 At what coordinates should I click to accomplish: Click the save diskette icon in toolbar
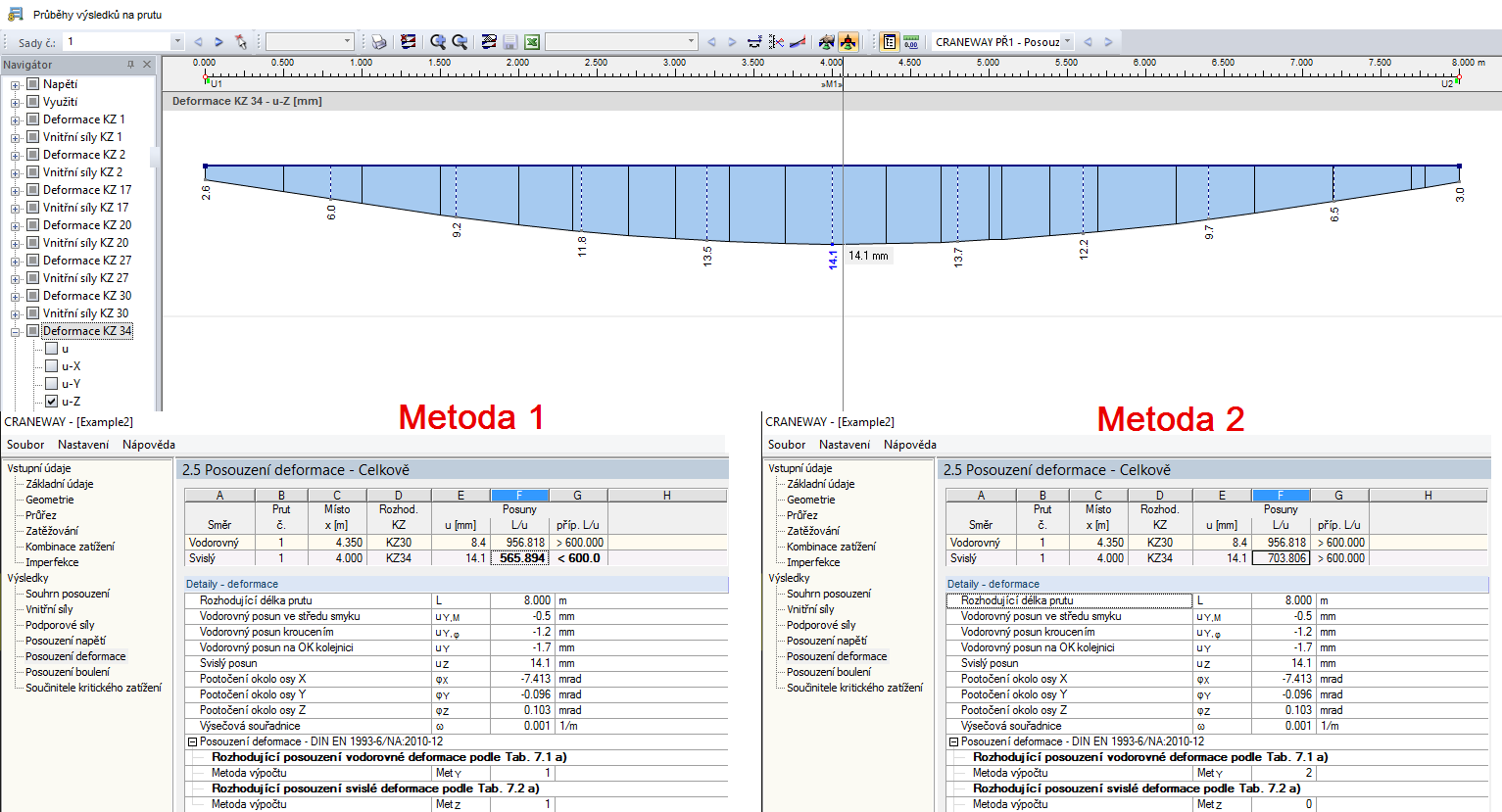[x=510, y=42]
